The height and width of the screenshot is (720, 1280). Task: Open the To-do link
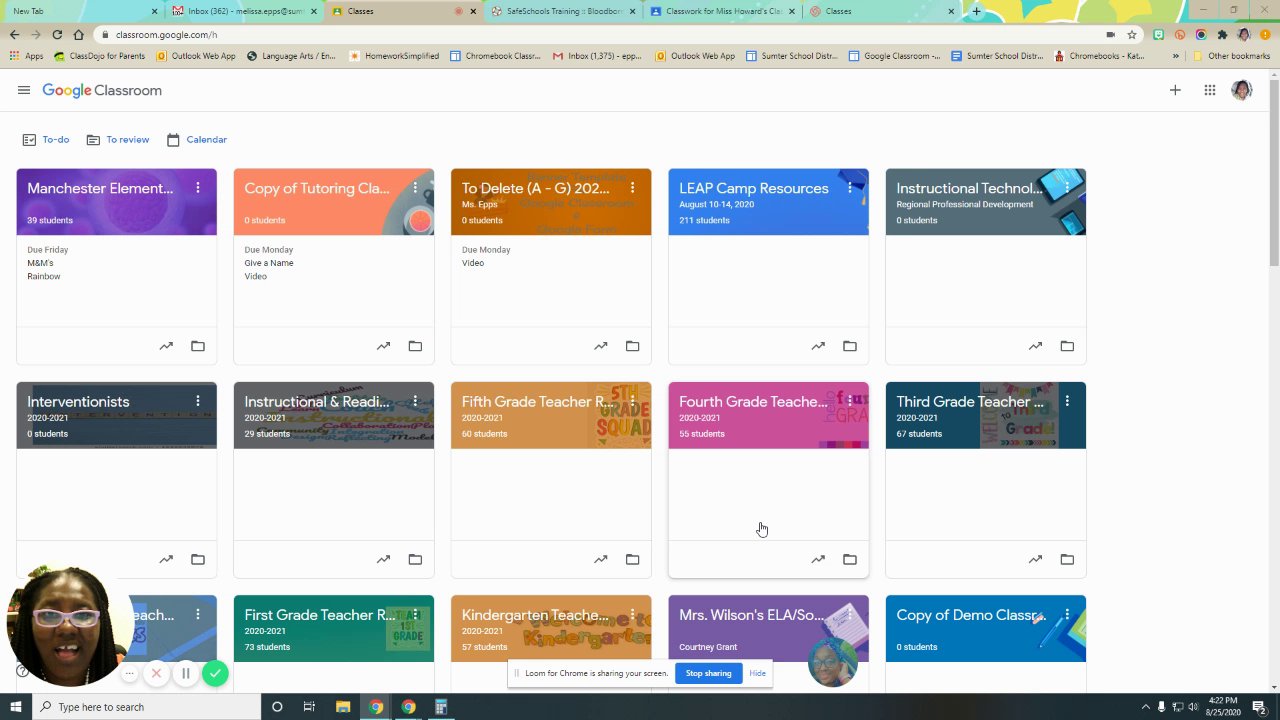[x=46, y=140]
